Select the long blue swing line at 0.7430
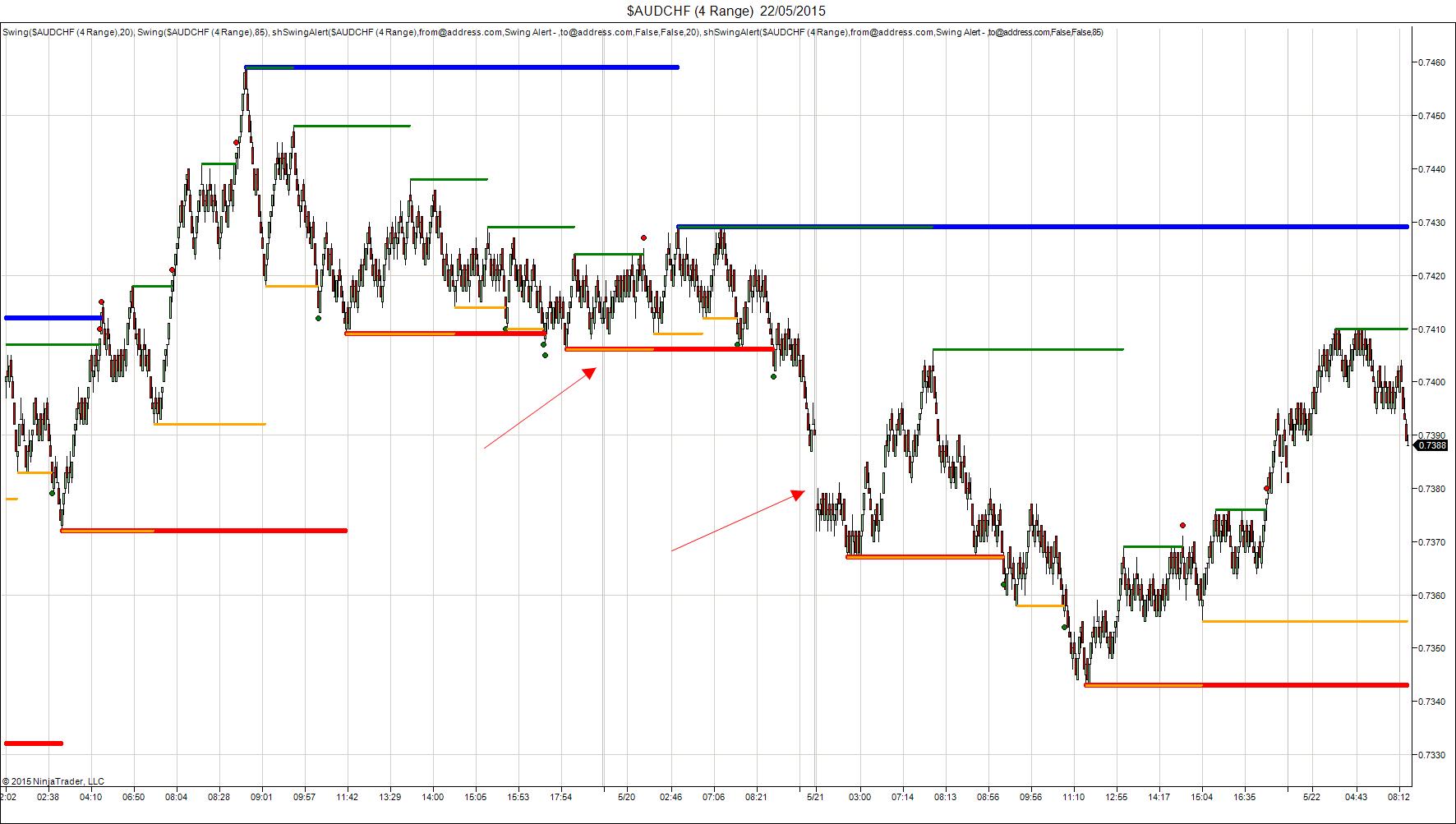 [1043, 226]
